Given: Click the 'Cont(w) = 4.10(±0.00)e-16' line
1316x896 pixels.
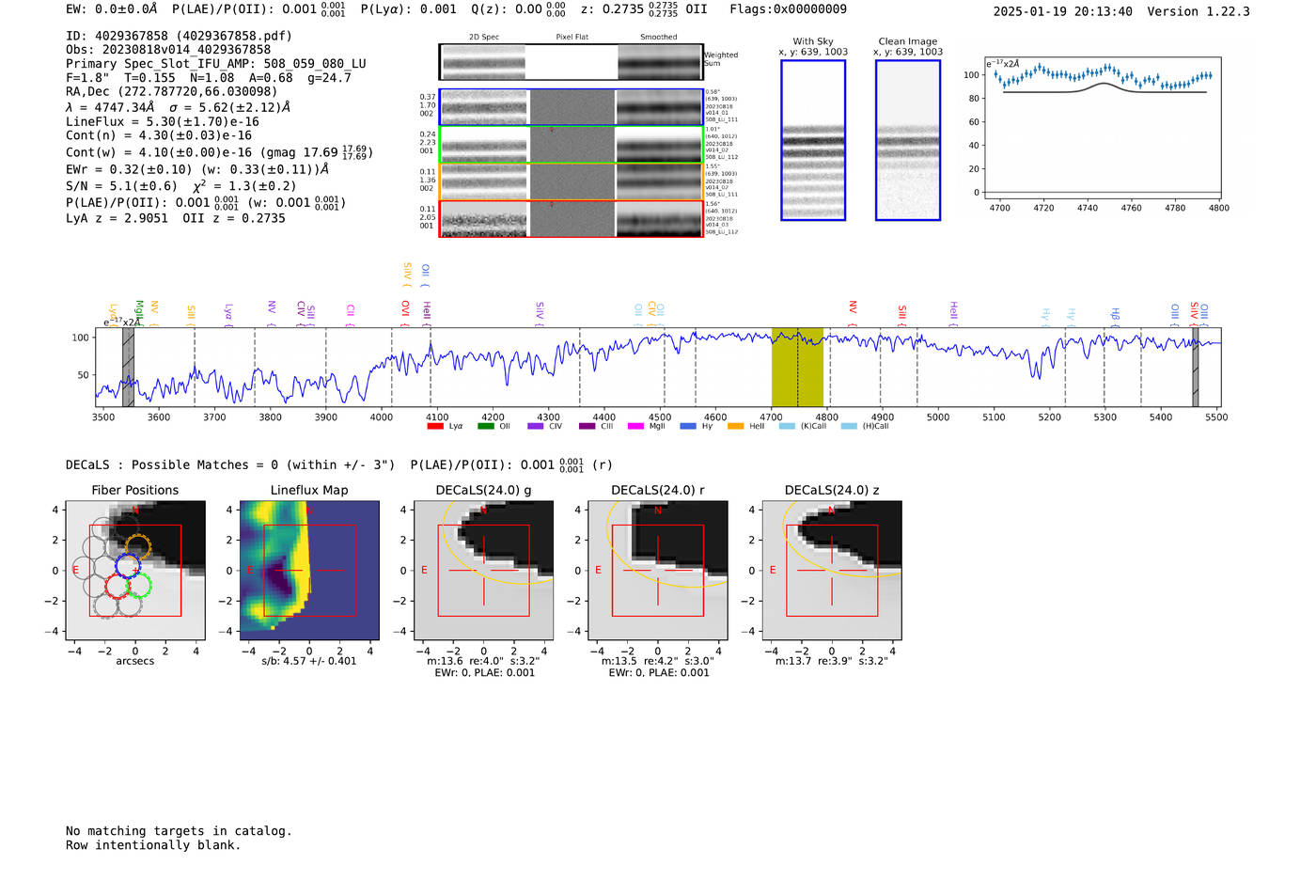Looking at the screenshot, I should (x=159, y=152).
